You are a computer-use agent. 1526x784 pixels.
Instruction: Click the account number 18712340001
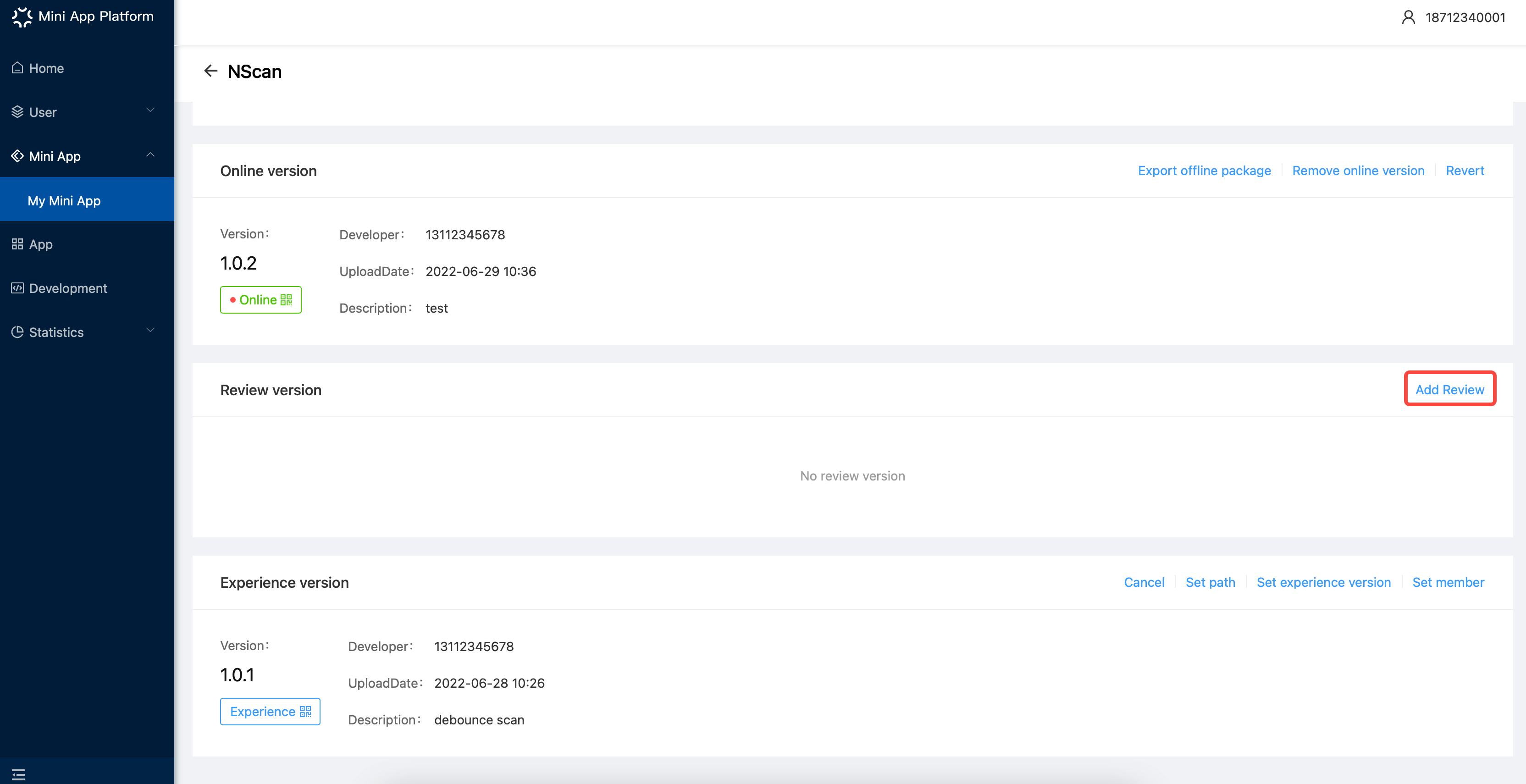tap(1465, 17)
